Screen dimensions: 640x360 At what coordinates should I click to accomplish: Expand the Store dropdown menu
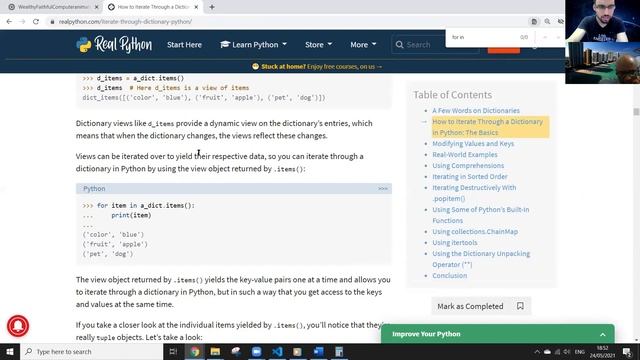click(x=318, y=44)
